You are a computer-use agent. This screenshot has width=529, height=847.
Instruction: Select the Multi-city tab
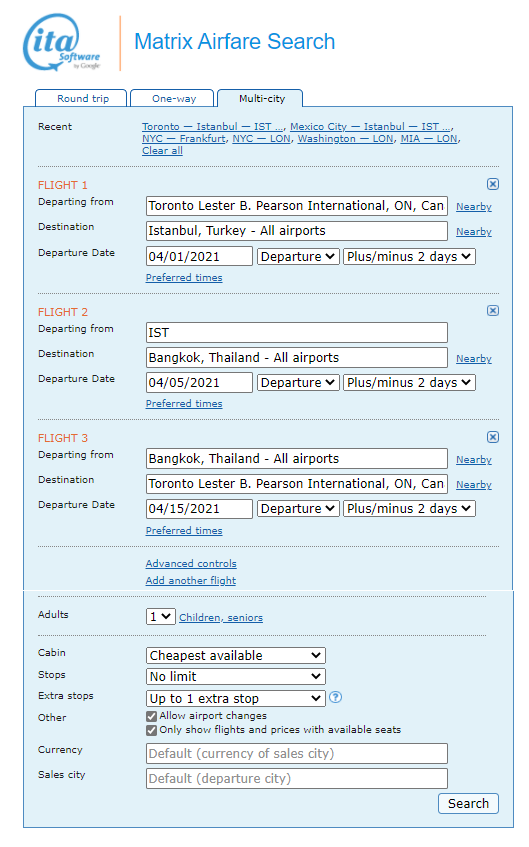click(x=260, y=98)
